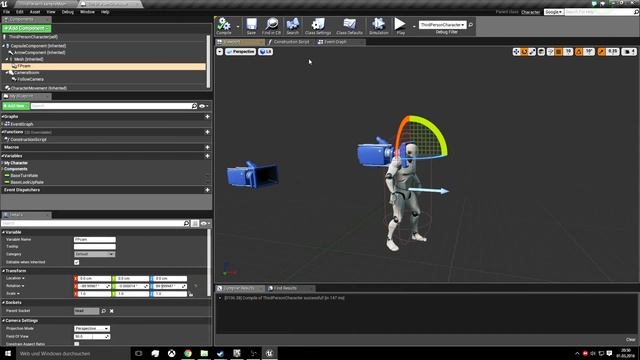Click the Field Of View value slider

click(92, 336)
